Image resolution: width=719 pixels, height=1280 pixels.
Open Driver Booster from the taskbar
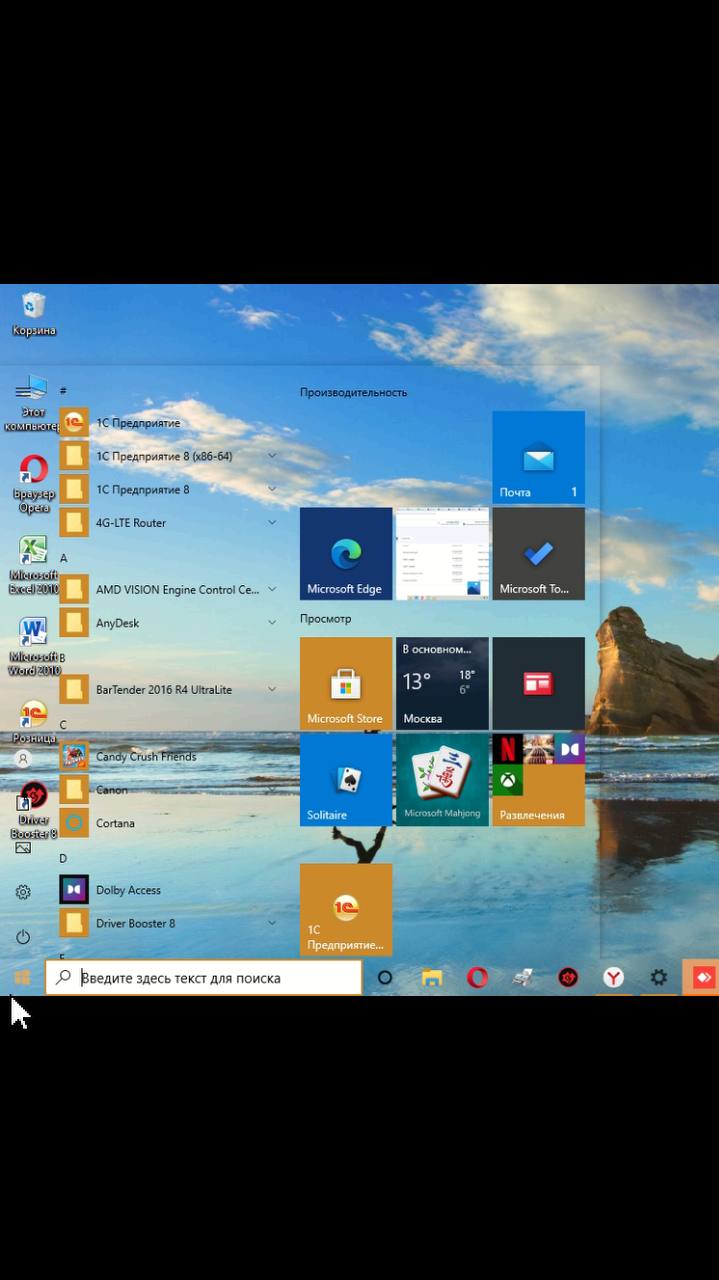pyautogui.click(x=568, y=978)
